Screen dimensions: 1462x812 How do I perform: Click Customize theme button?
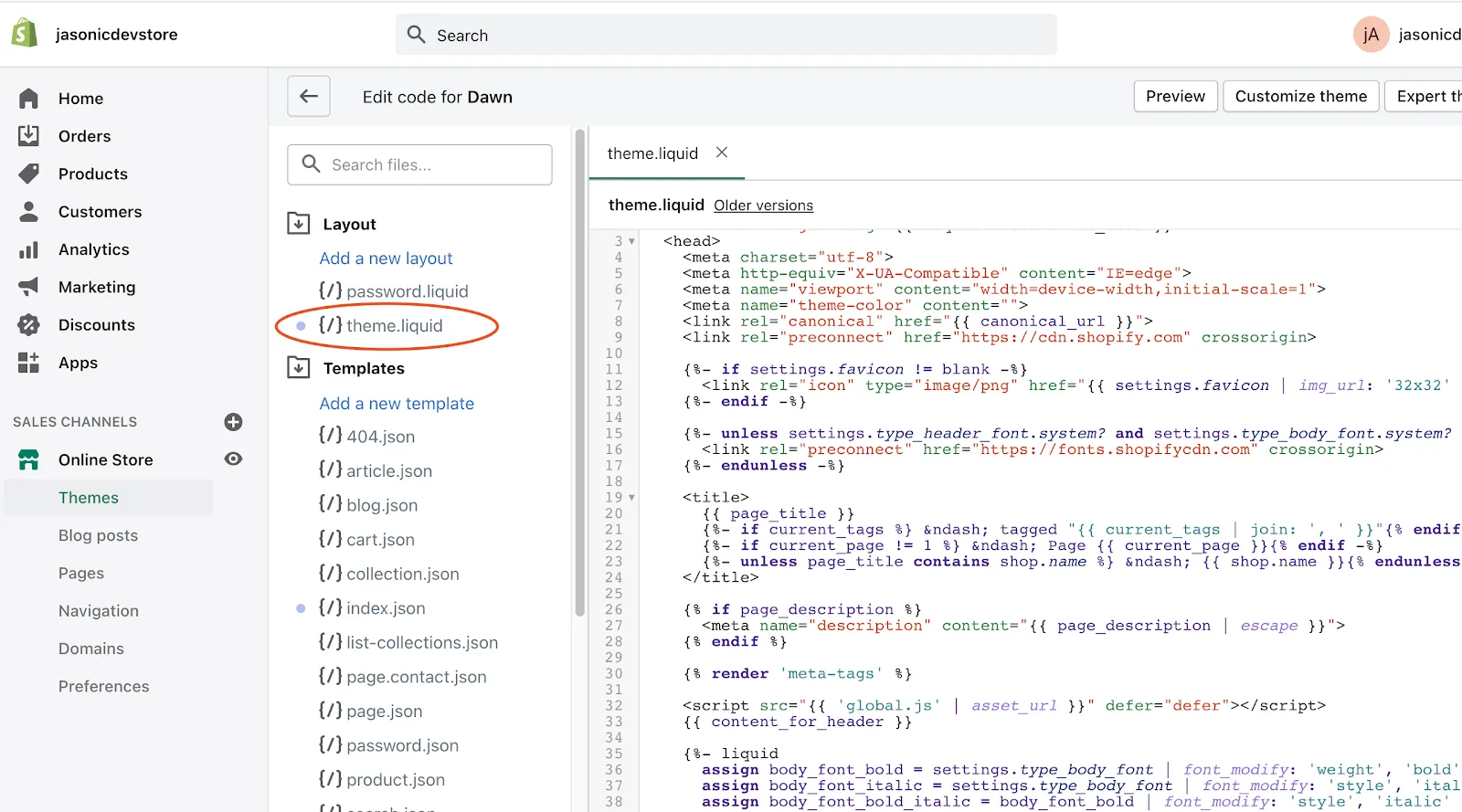(x=1301, y=96)
